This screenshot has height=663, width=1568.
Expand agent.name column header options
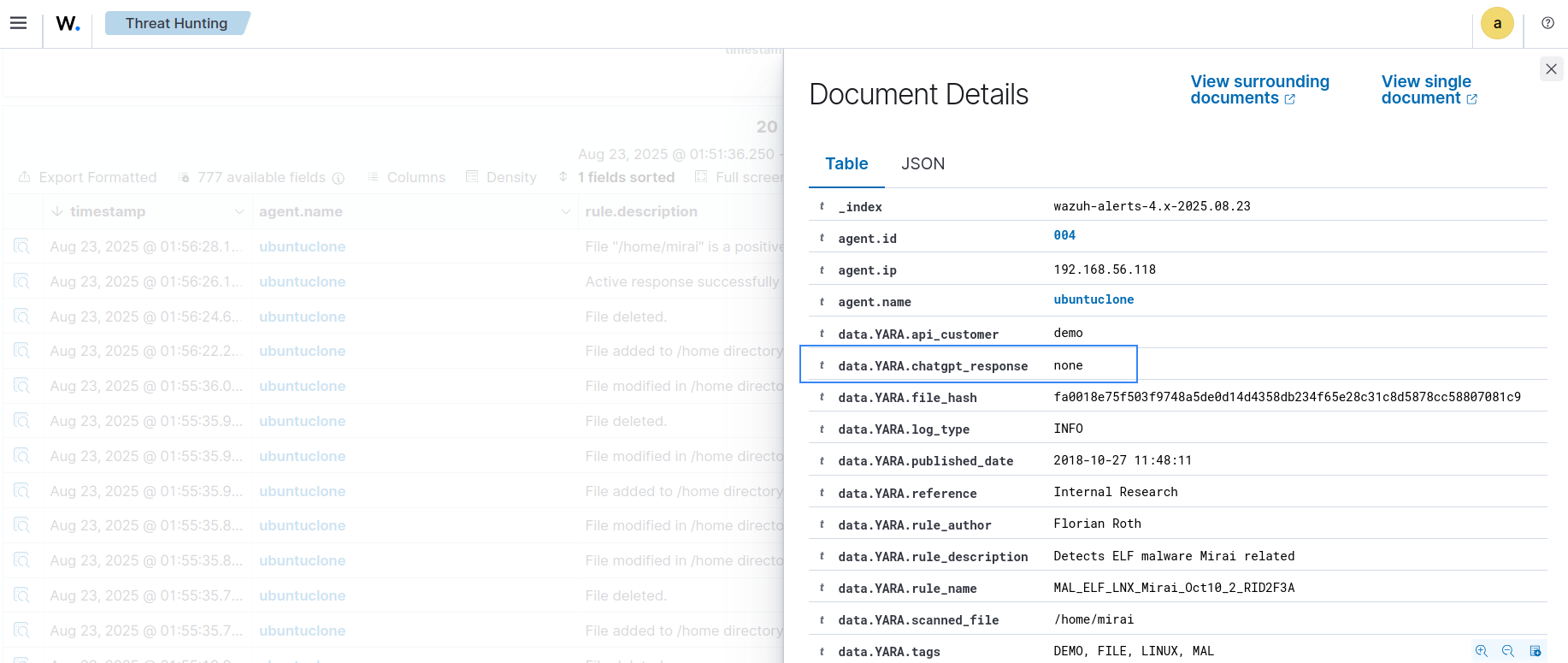[565, 211]
